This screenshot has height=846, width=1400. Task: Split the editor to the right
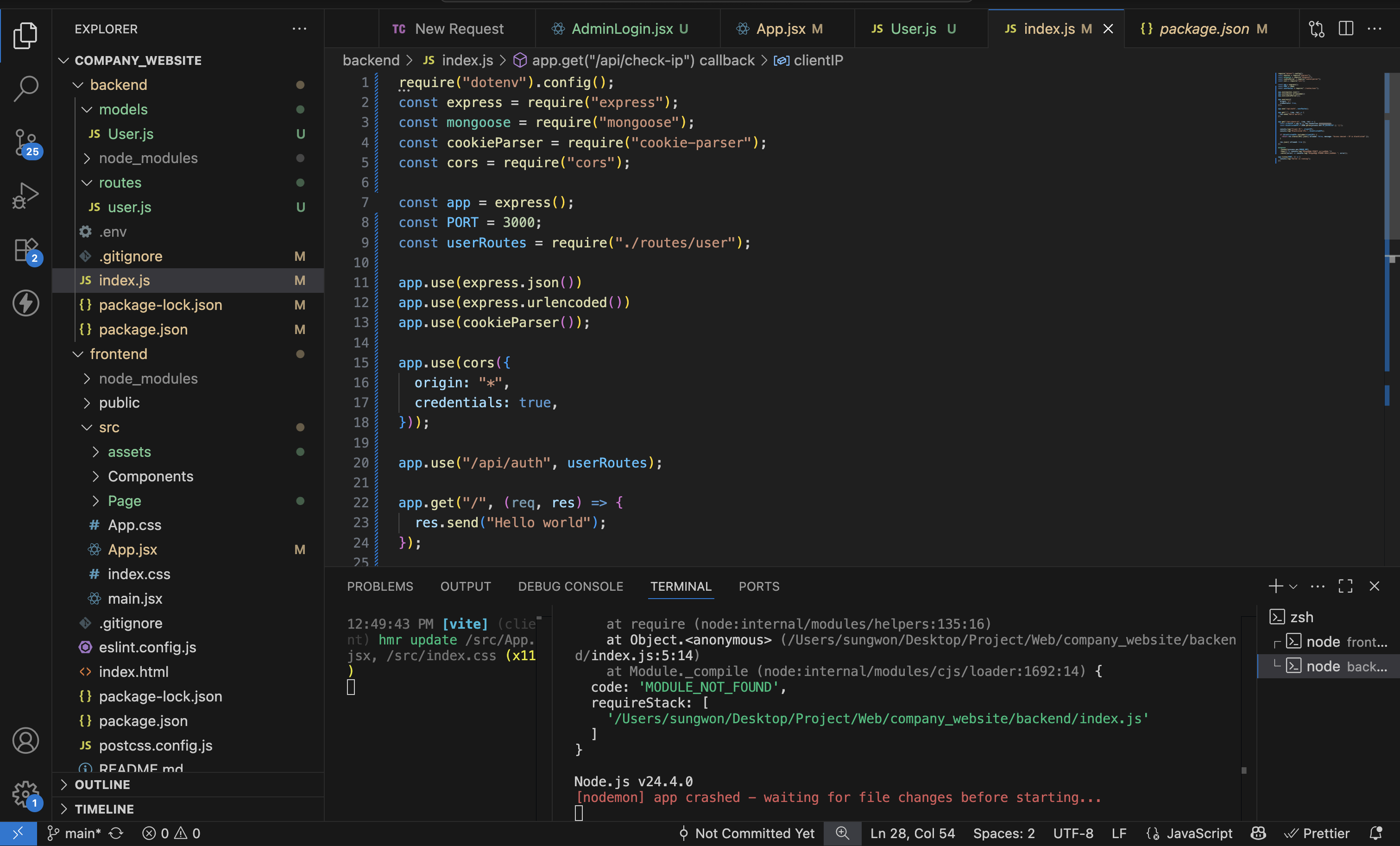pyautogui.click(x=1346, y=28)
